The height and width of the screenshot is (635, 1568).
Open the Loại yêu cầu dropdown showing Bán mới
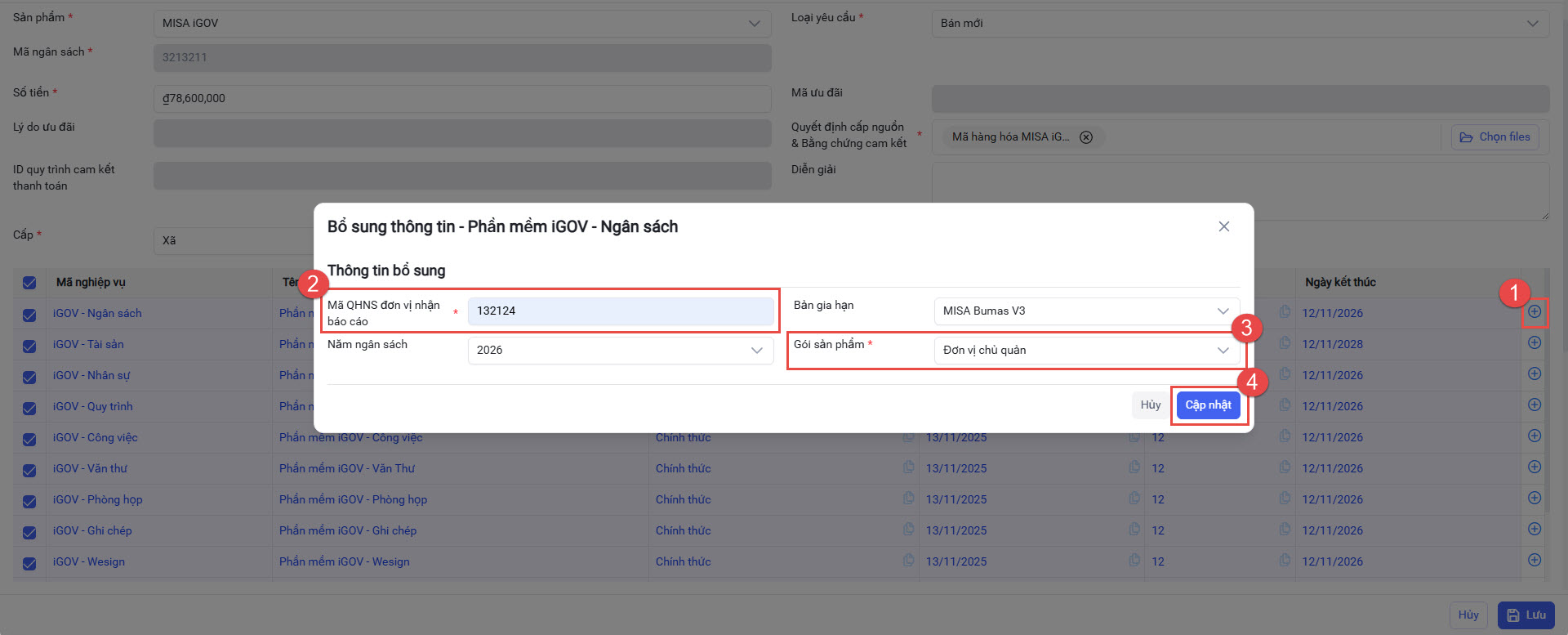coord(1241,23)
